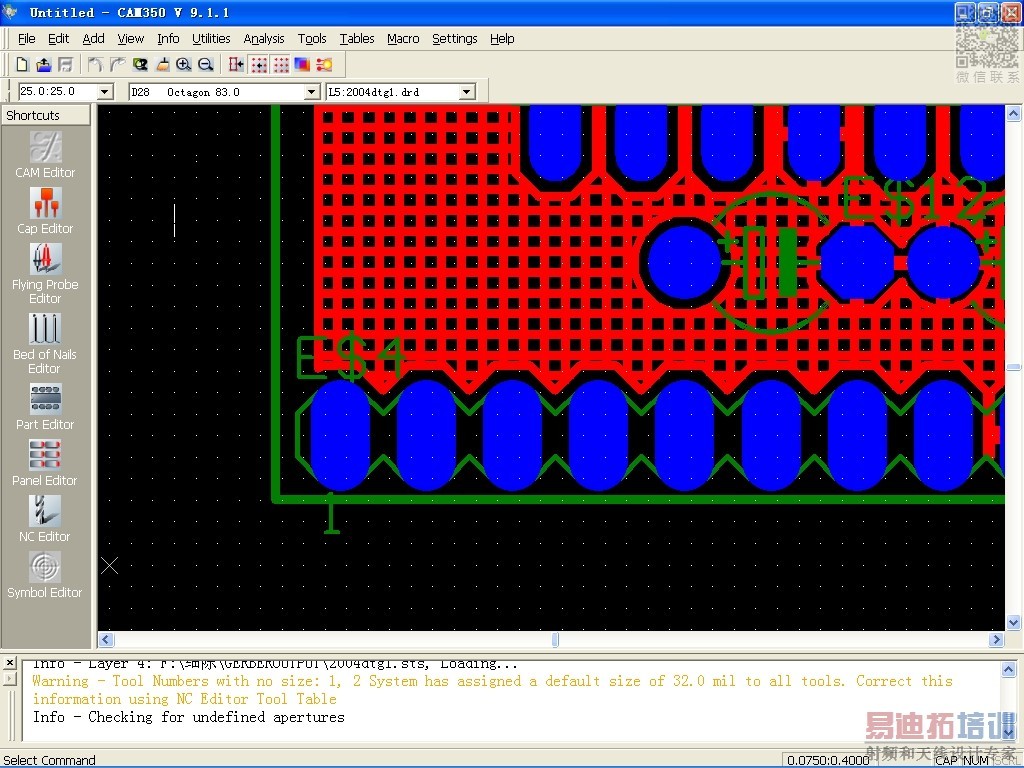Click the highlight toolbar icon
Viewport: 1024px width, 768px height.
[324, 64]
